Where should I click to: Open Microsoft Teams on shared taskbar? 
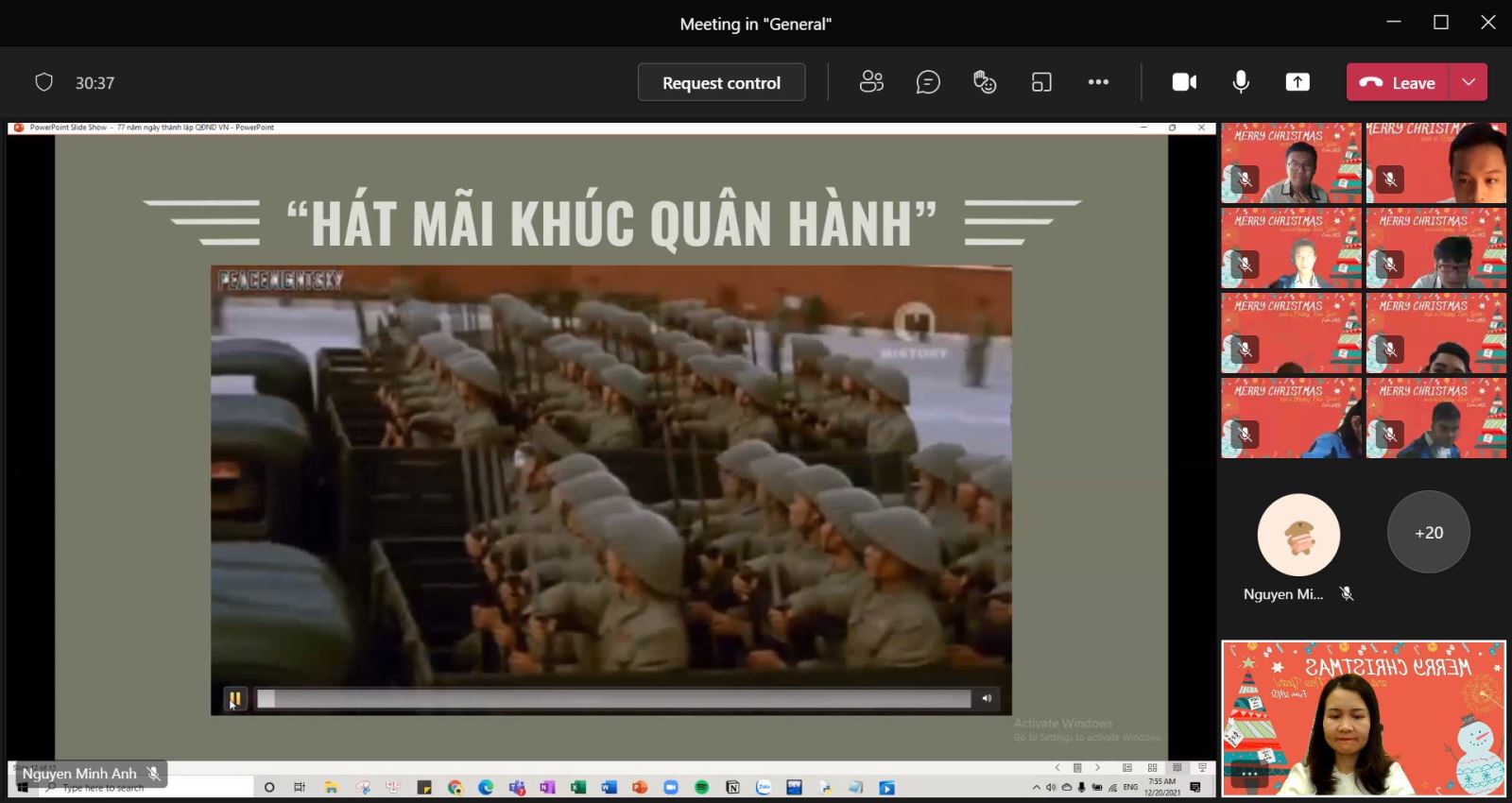(x=516, y=787)
